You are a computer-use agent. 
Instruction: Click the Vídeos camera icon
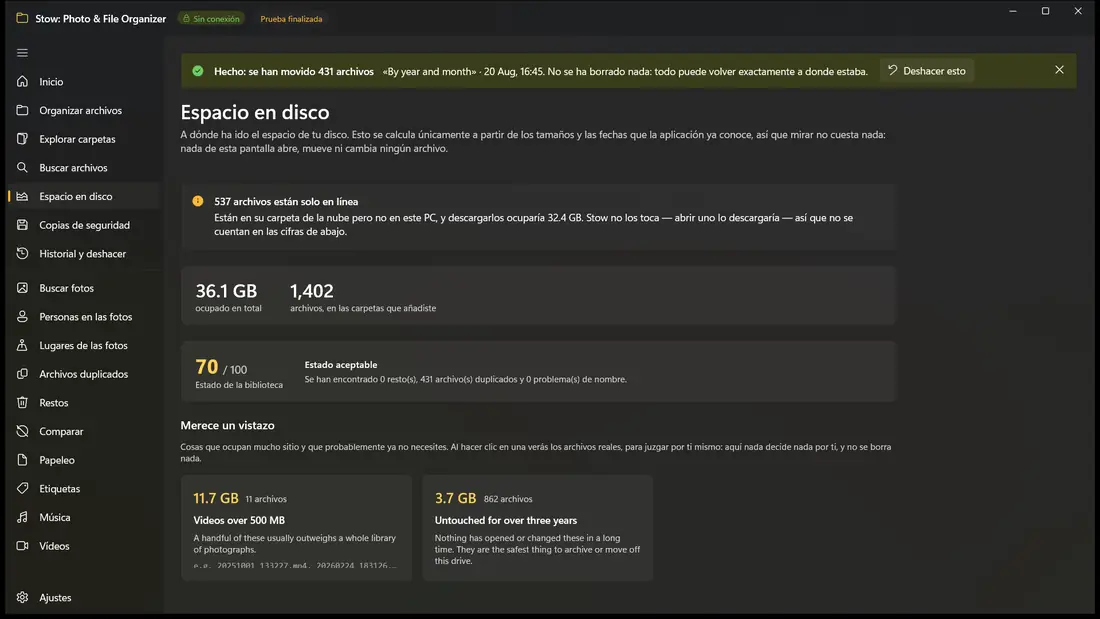[x=22, y=545]
